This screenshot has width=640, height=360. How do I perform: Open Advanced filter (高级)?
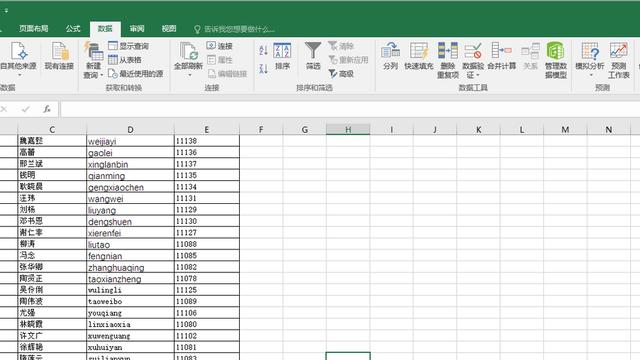[x=341, y=73]
